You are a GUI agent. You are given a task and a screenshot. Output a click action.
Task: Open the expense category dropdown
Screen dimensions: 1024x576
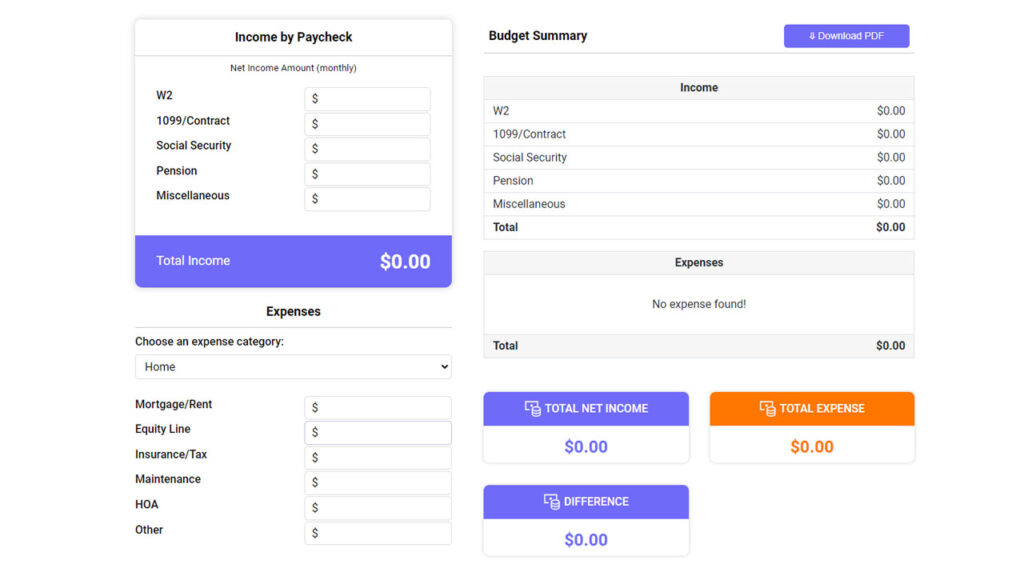(x=293, y=367)
